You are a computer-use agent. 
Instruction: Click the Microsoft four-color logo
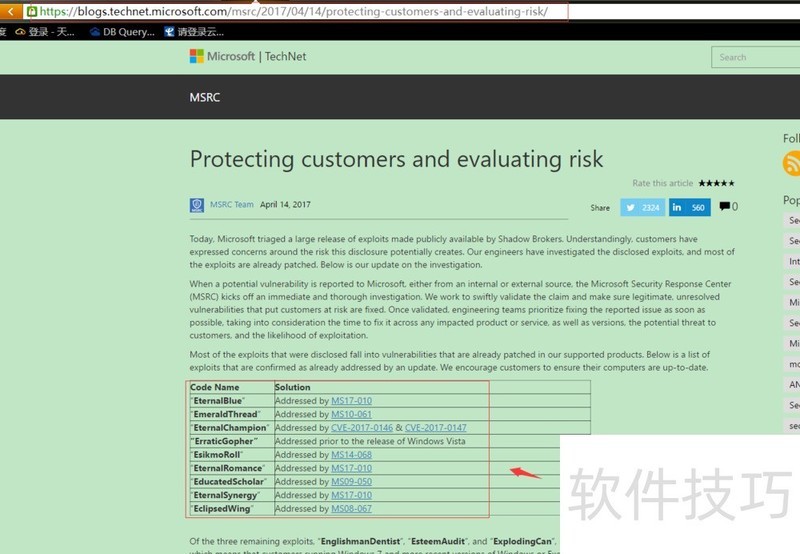[196, 56]
